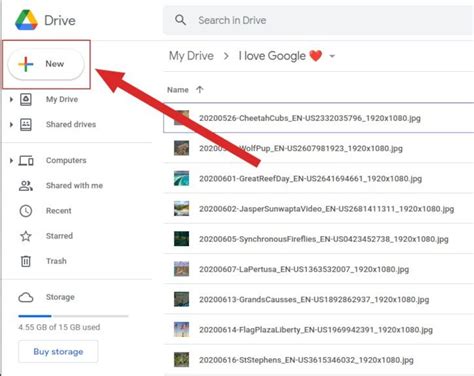
Task: Select the SynchronousFireflies thumbnail
Action: click(181, 239)
